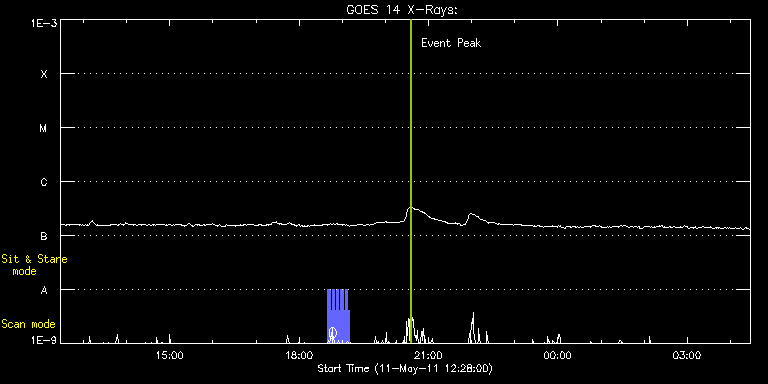768x384 pixels.
Task: Click the M class axis label
Action: (44, 128)
